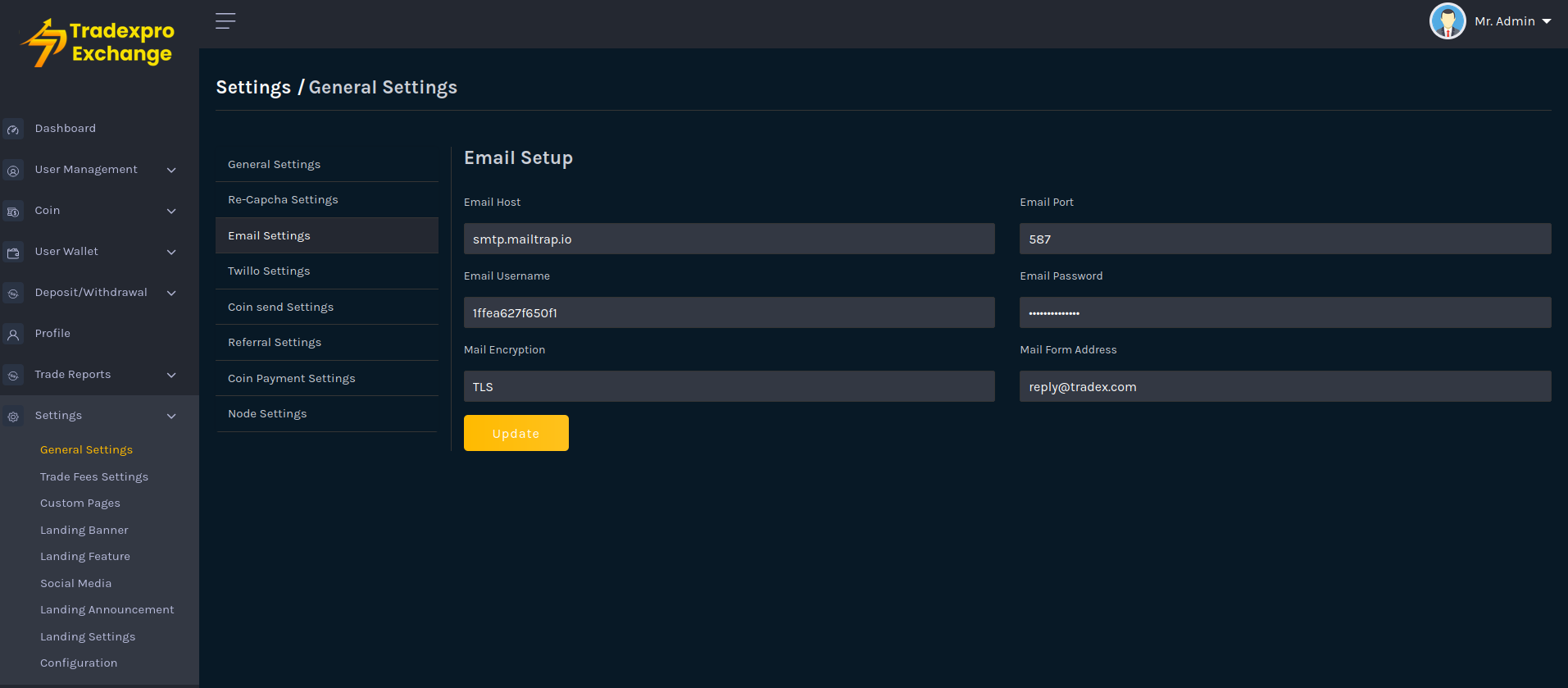
Task: Expand the Coin menu chevron
Action: pyautogui.click(x=171, y=212)
